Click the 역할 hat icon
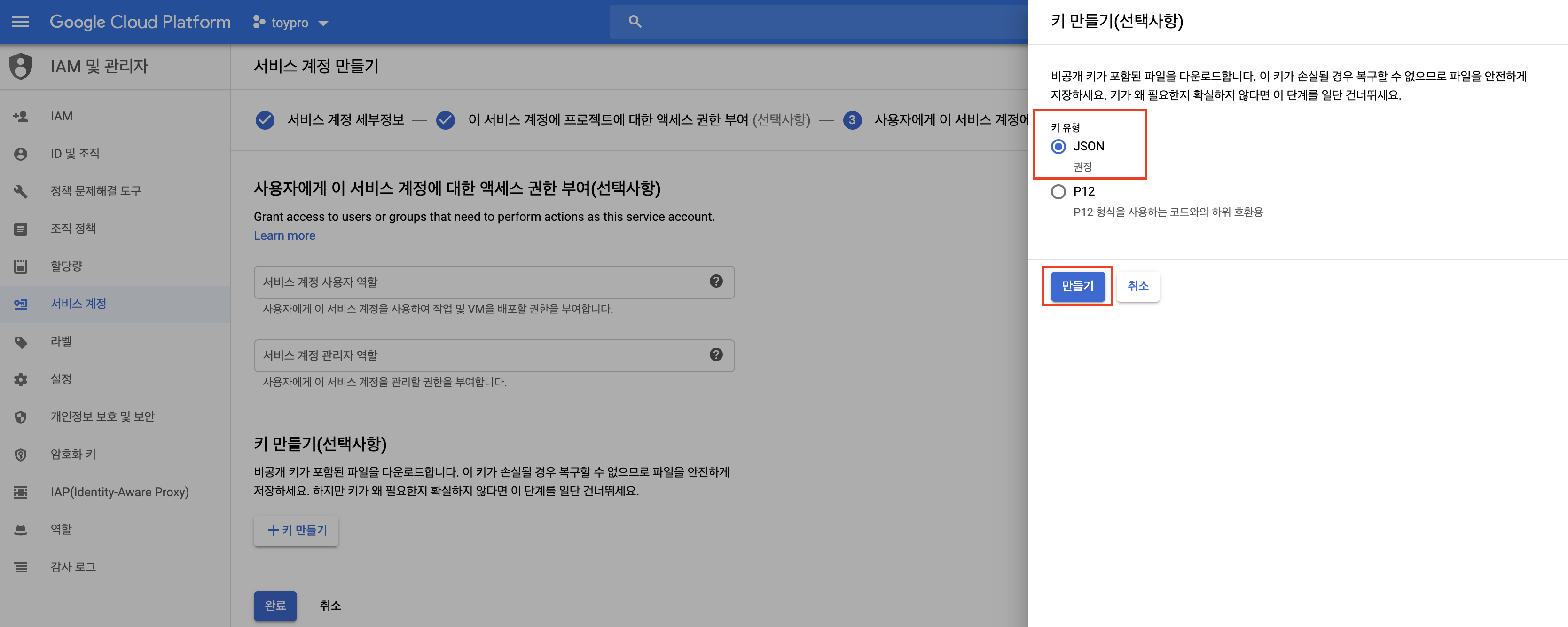The width and height of the screenshot is (1568, 627). 21,530
